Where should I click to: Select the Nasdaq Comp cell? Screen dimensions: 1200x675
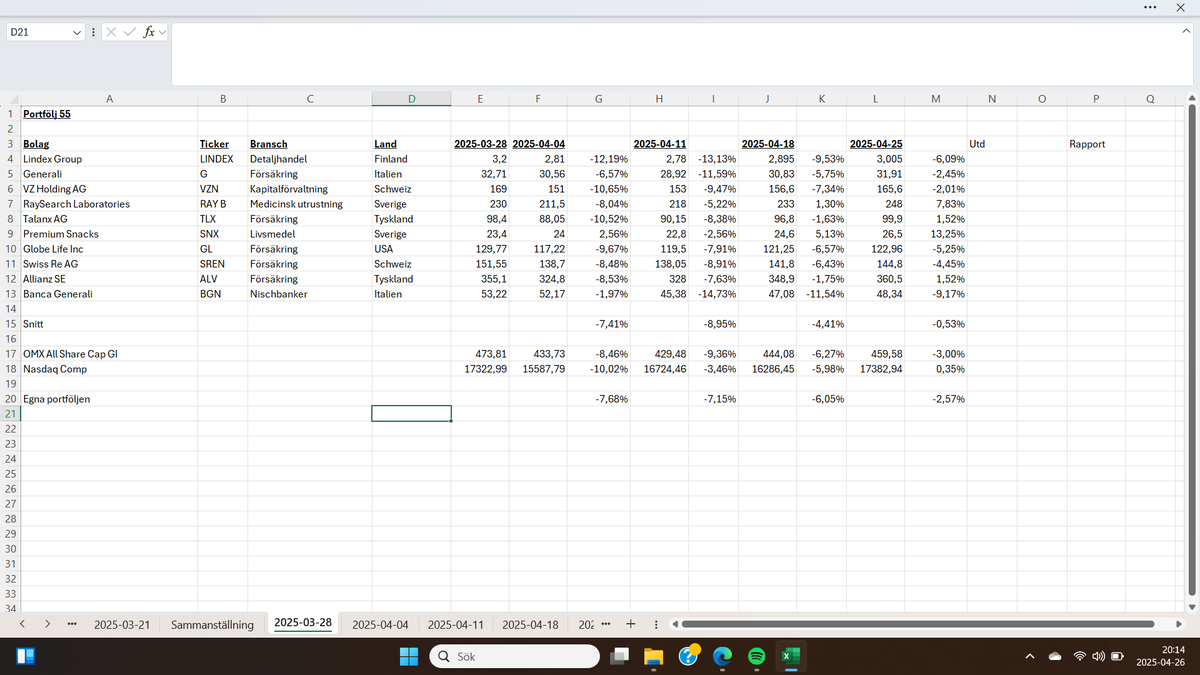coord(109,369)
